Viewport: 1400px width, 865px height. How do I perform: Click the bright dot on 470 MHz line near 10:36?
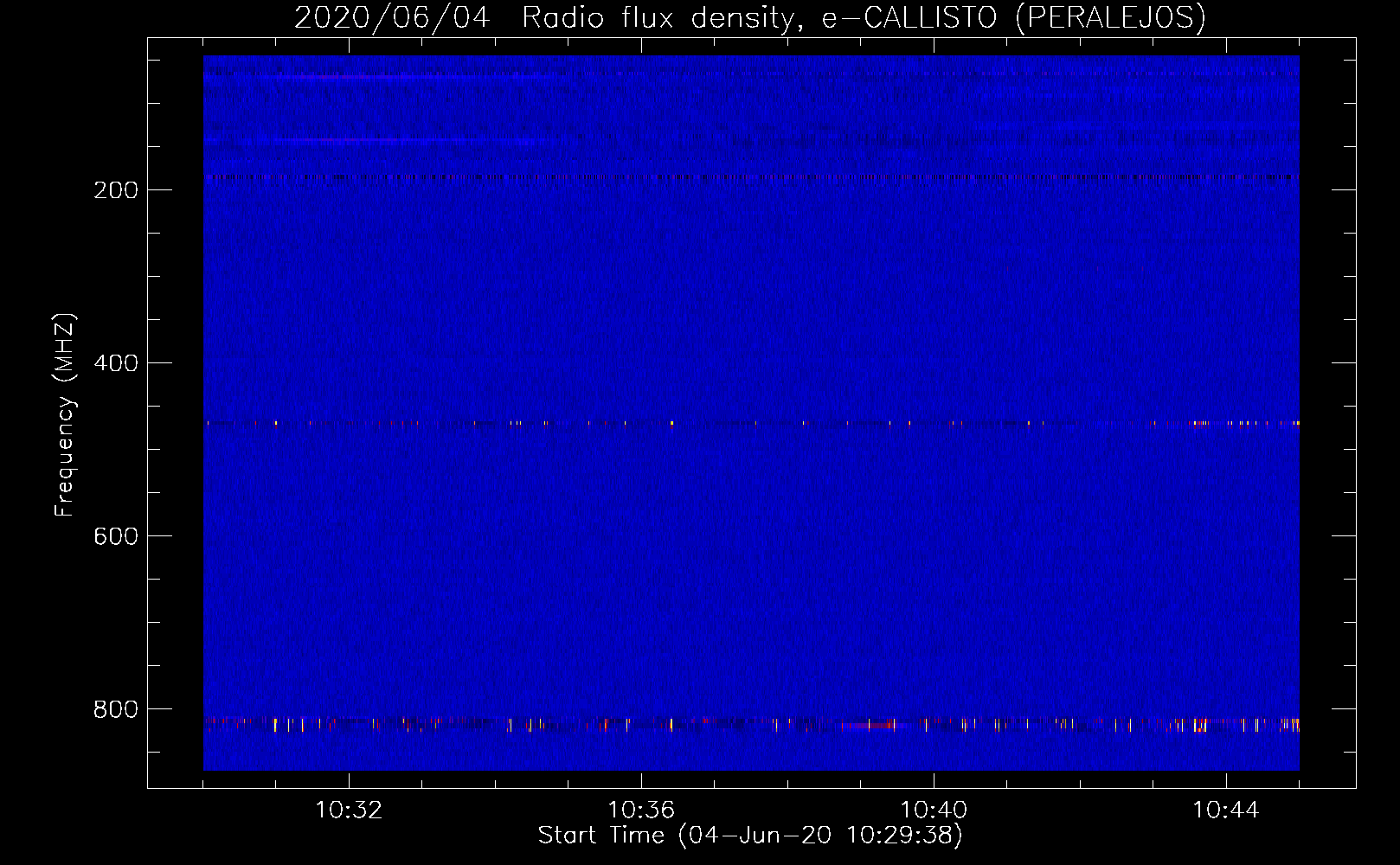coord(671,423)
